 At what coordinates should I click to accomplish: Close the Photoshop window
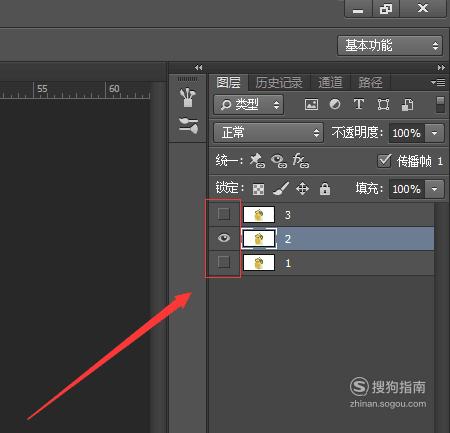click(423, 8)
